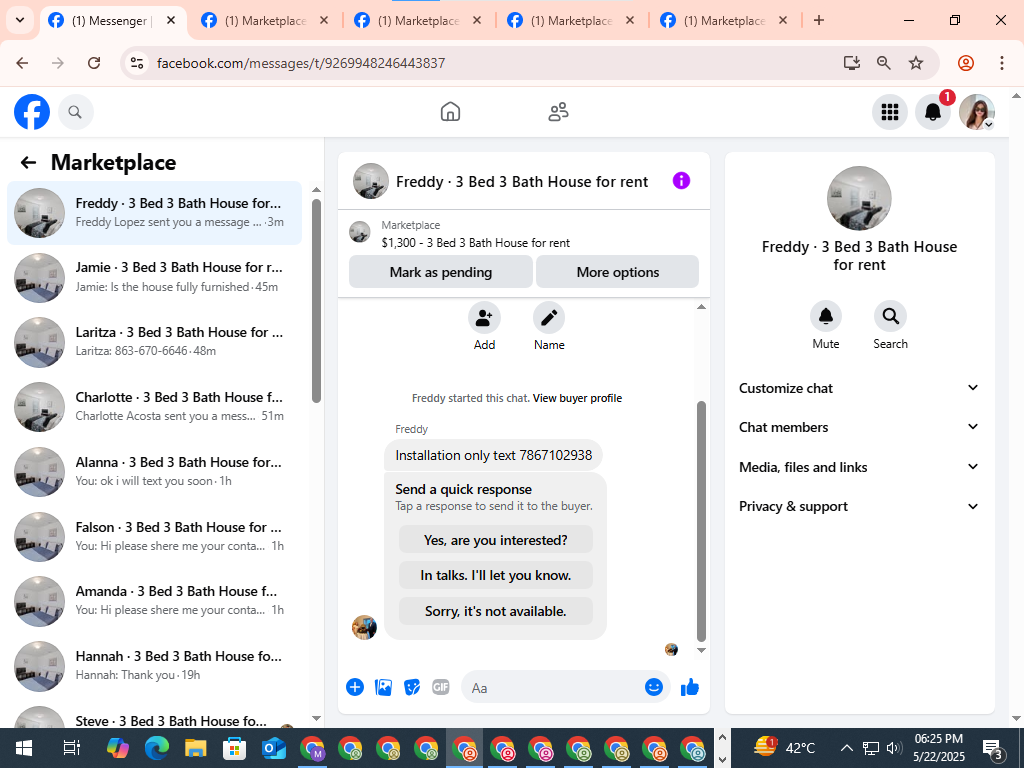Attach a photo using the image icon
The image size is (1024, 768).
[383, 687]
